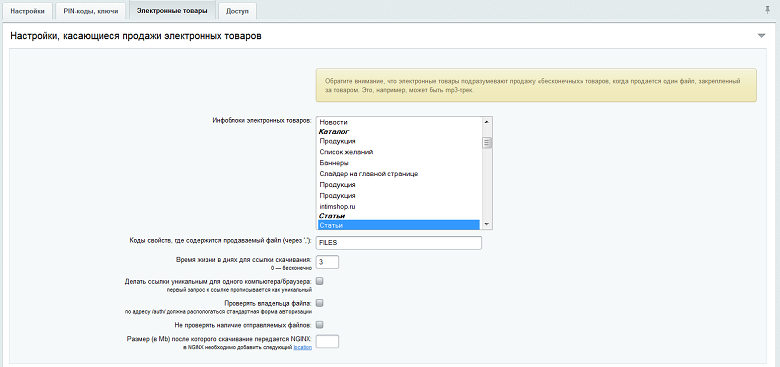Viewport: 780px width, 367px height.
Task: Switch to the PIN-коды, ключи tab
Action: click(91, 11)
